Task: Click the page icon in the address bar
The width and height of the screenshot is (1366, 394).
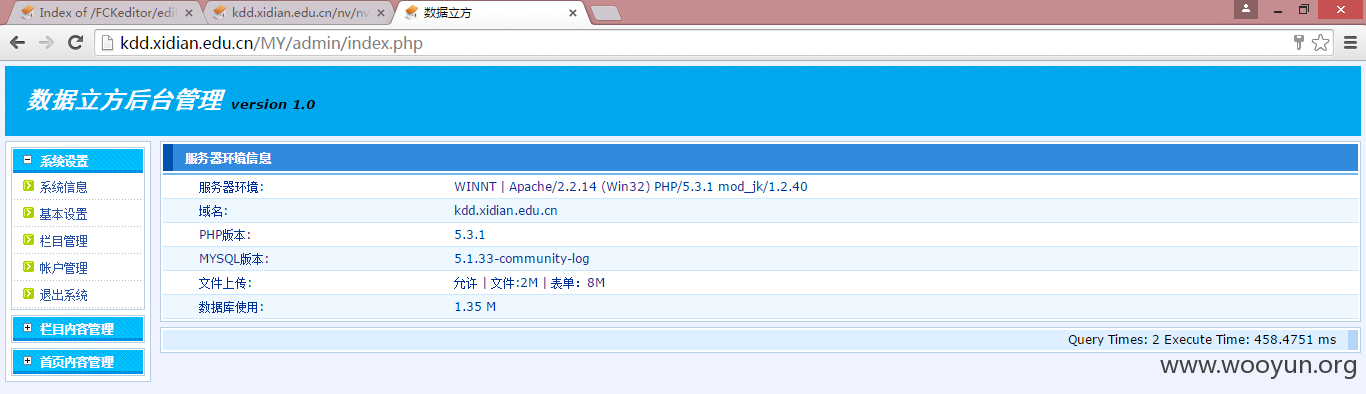Action: pos(108,43)
